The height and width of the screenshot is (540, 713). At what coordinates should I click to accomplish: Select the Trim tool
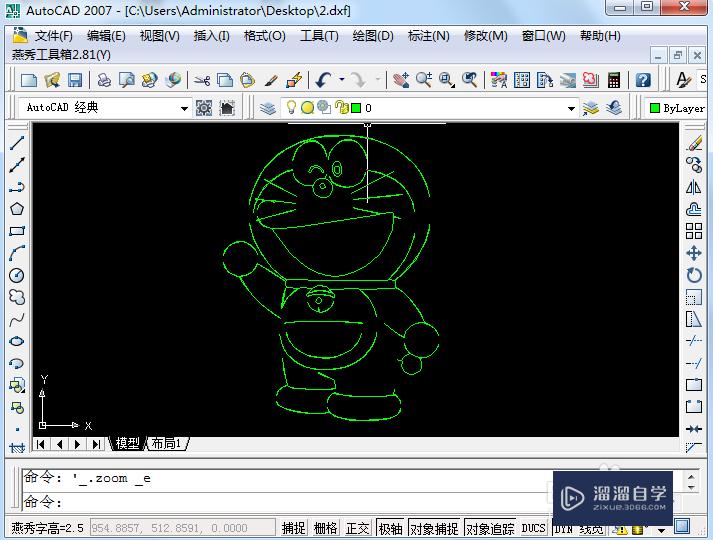694,341
